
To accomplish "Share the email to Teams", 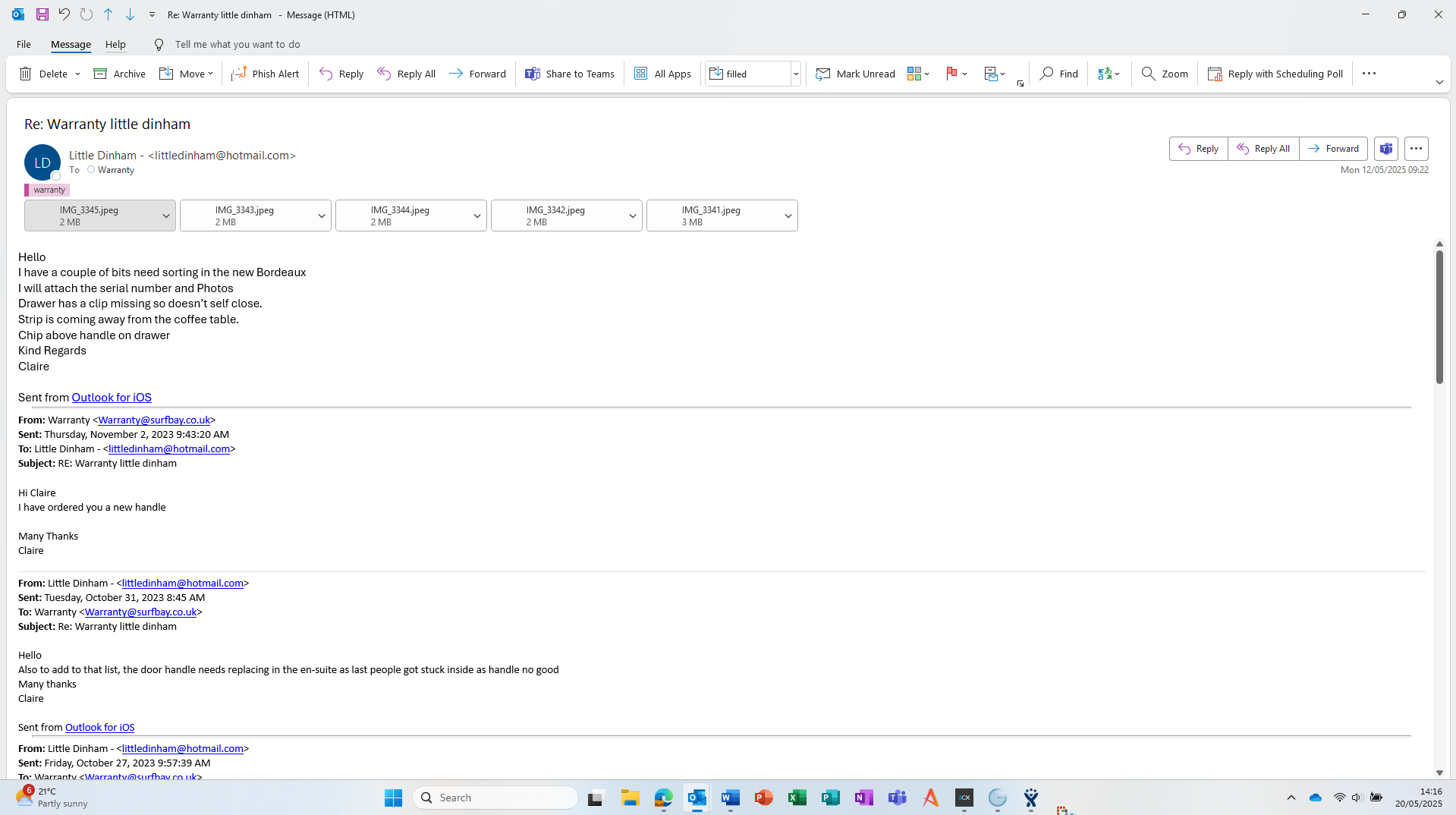I will (570, 74).
